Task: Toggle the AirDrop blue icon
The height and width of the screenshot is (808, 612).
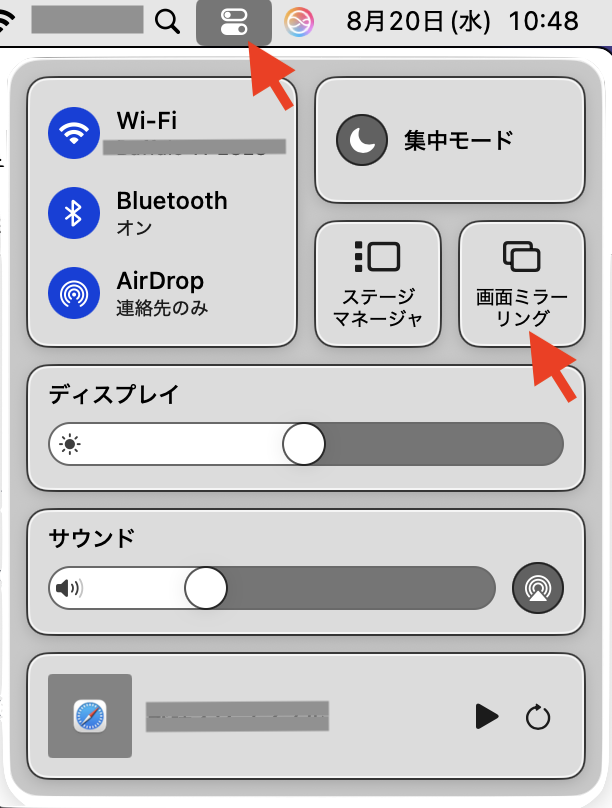Action: tap(74, 293)
